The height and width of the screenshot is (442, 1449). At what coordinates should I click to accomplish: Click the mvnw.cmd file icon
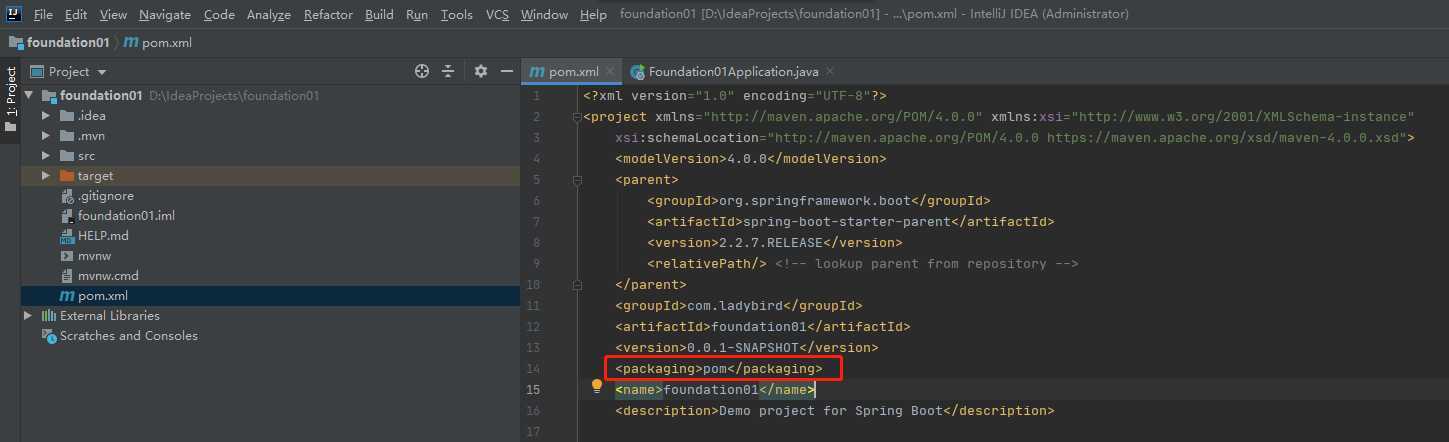[67, 276]
